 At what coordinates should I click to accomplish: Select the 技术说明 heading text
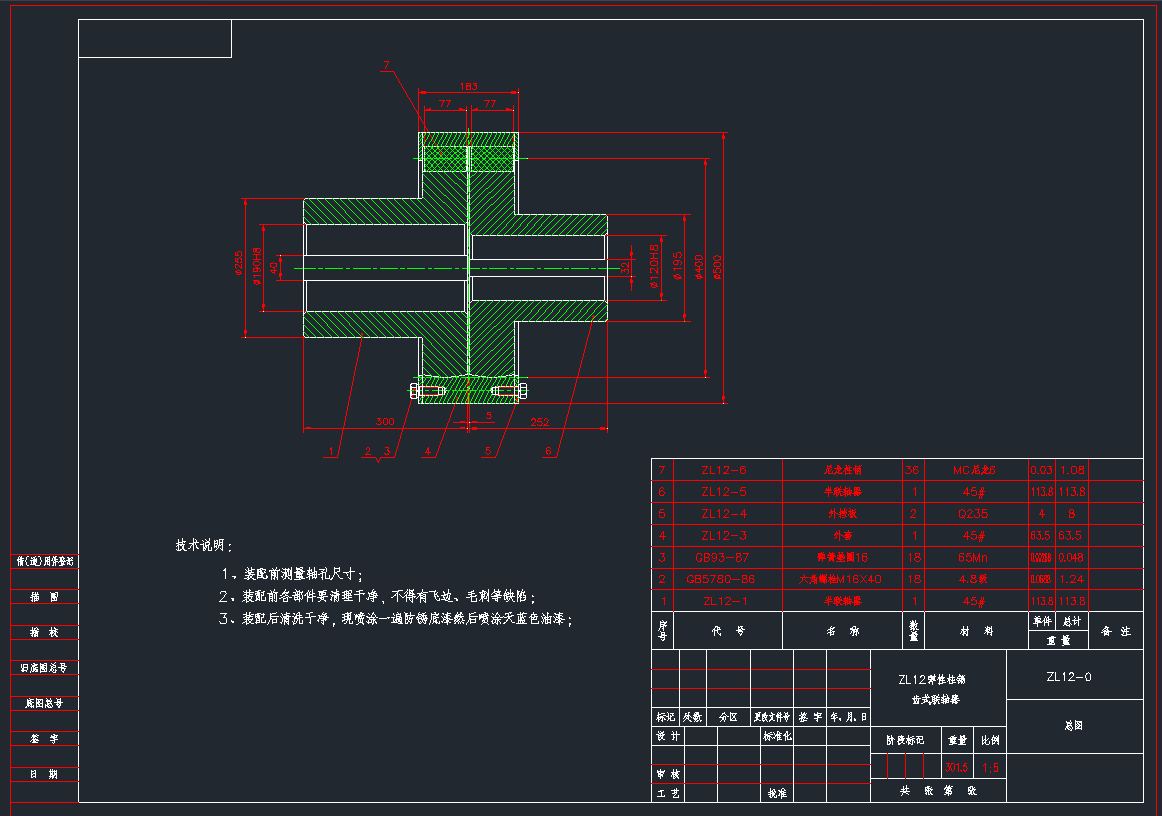coord(204,546)
